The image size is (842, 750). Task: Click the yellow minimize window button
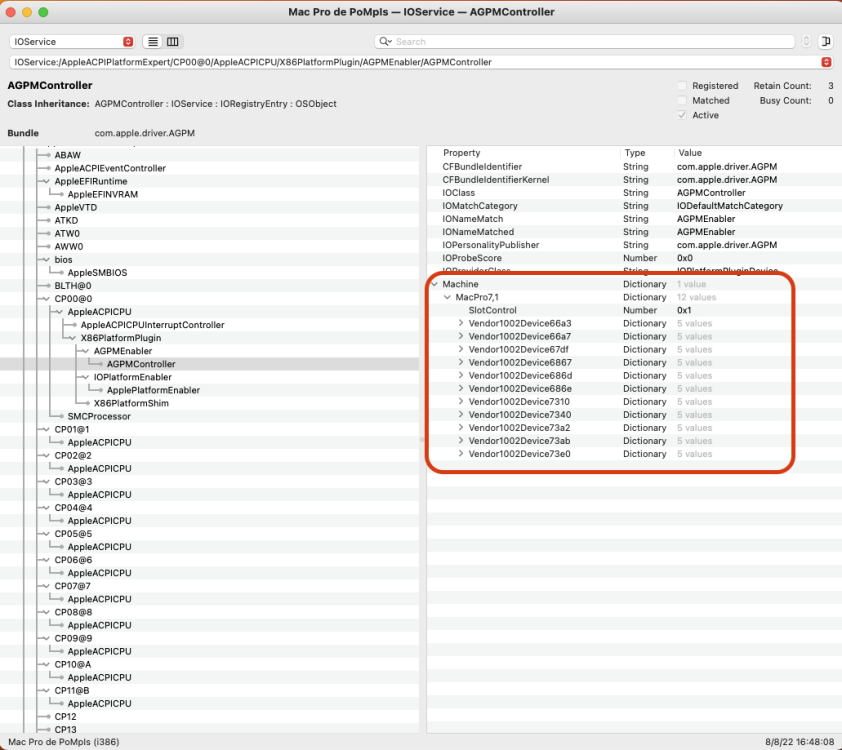[x=27, y=12]
